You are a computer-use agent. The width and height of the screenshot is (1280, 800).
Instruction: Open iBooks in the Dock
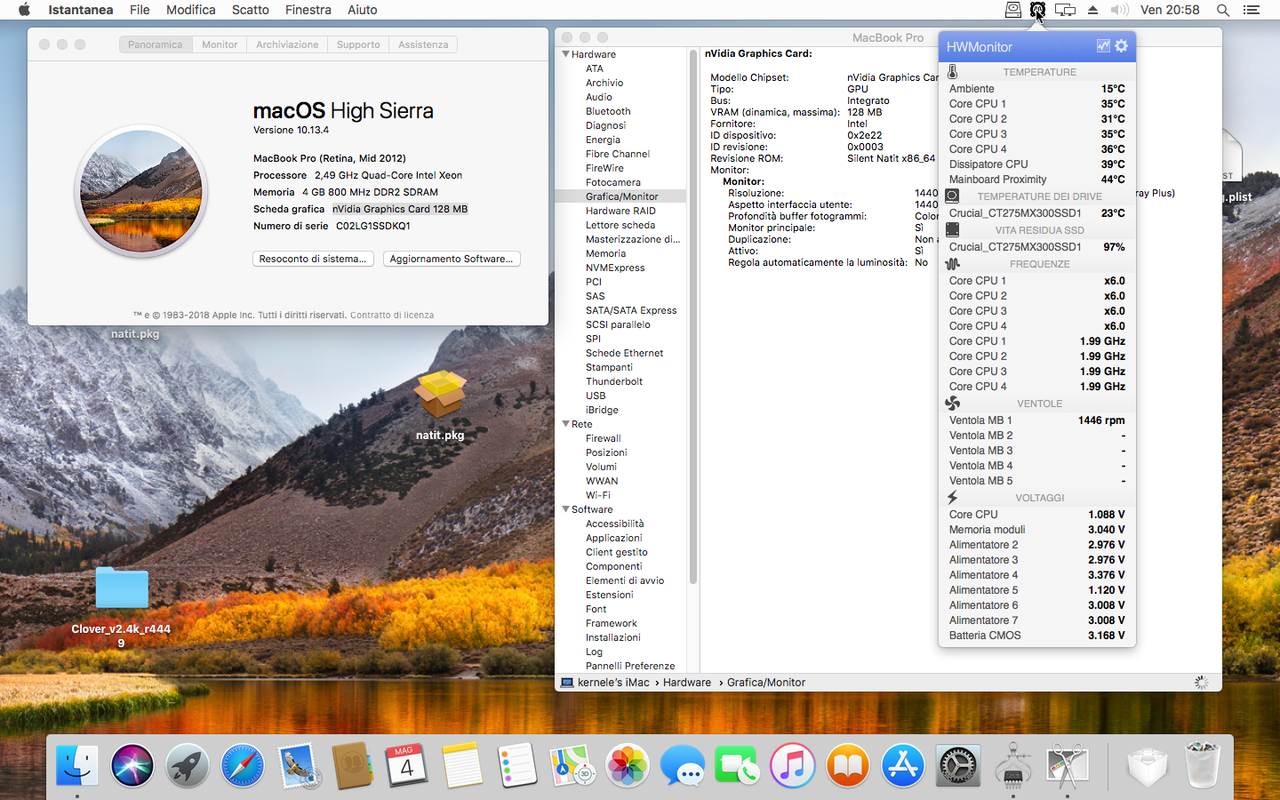pos(848,766)
